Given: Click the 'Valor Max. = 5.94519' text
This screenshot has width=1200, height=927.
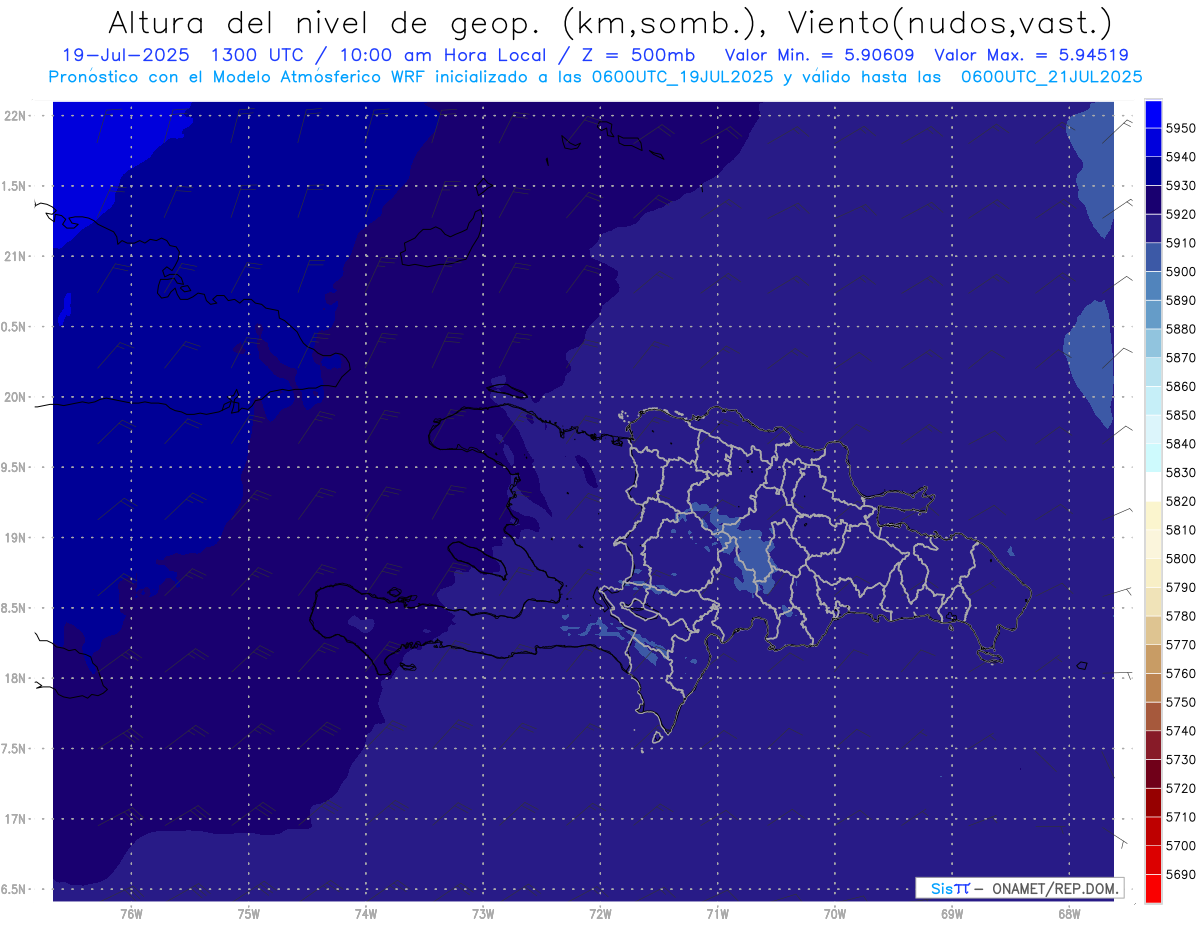Looking at the screenshot, I should pyautogui.click(x=1031, y=55).
